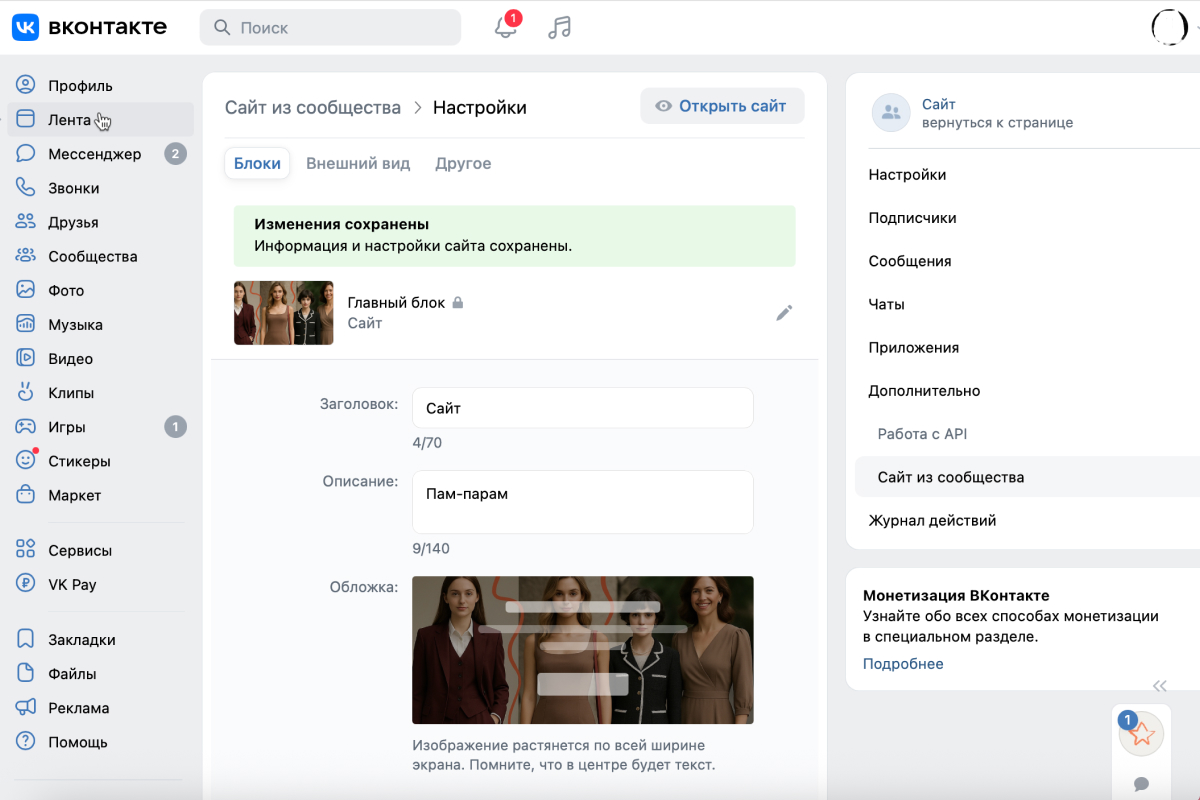Viewport: 1200px width, 800px height.
Task: Switch to the Блоки tab
Action: point(257,163)
